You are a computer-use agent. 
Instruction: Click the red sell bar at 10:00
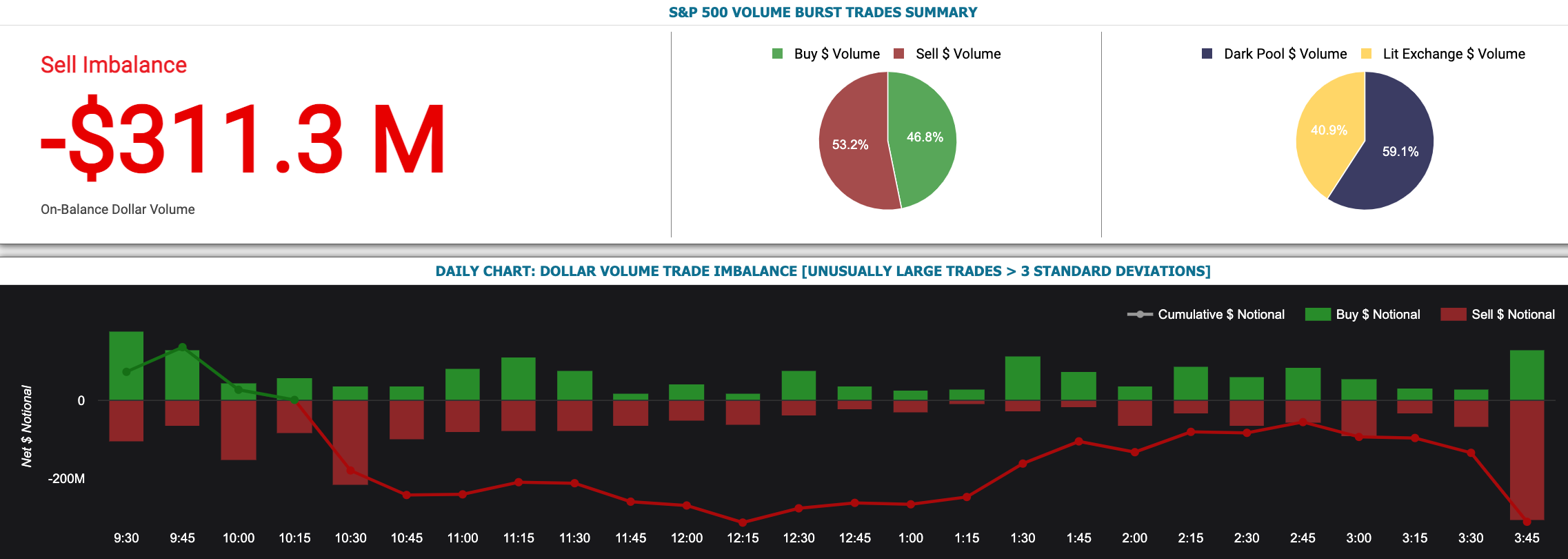(239, 430)
